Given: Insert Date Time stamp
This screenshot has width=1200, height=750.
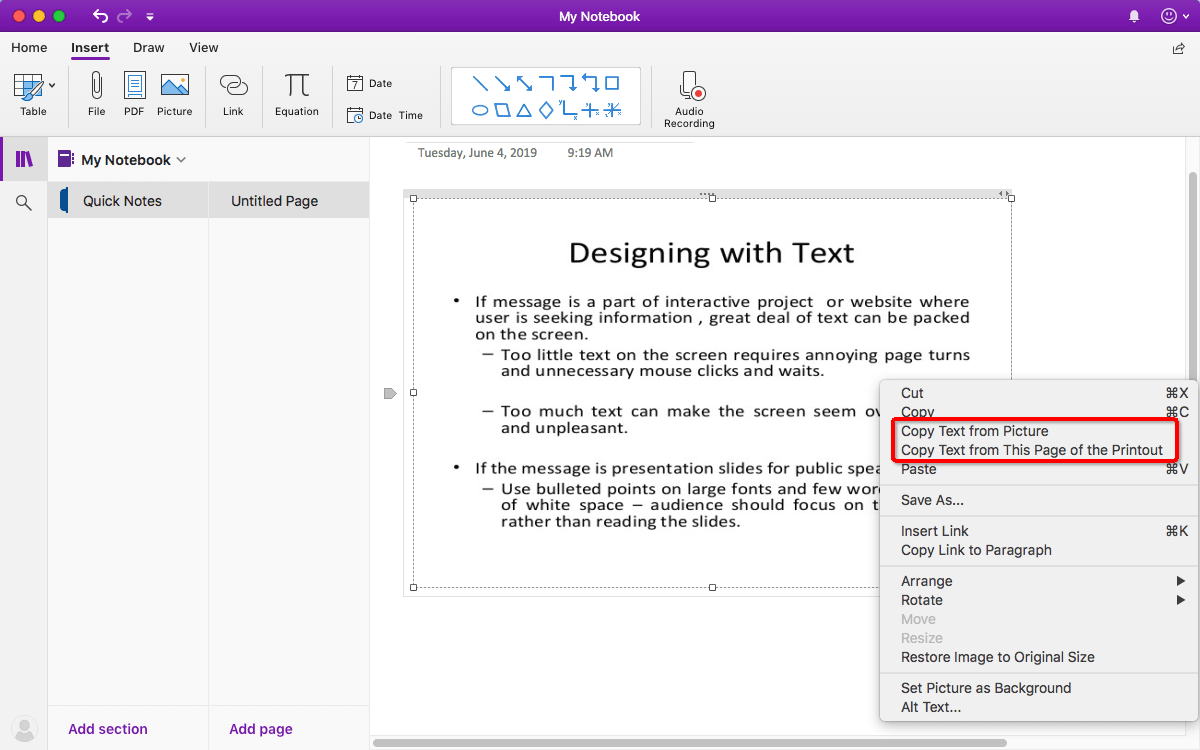Looking at the screenshot, I should pyautogui.click(x=385, y=115).
